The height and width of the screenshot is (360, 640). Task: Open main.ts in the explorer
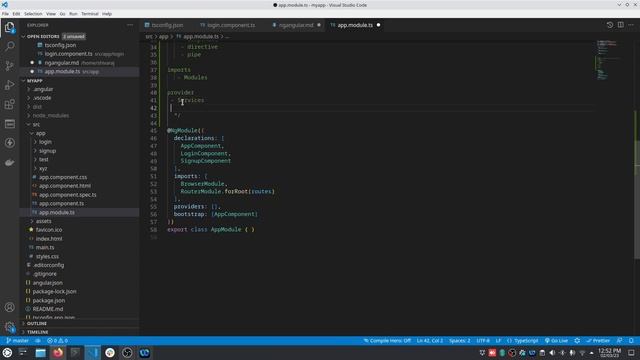[x=80, y=247]
